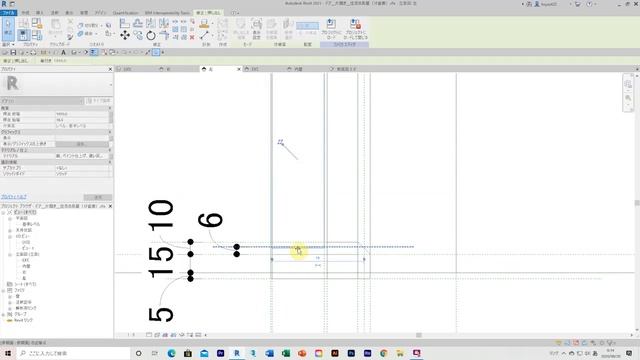This screenshot has width=640, height=360.
Task: Open Task View from the taskbar
Action: pyautogui.click(x=155, y=353)
